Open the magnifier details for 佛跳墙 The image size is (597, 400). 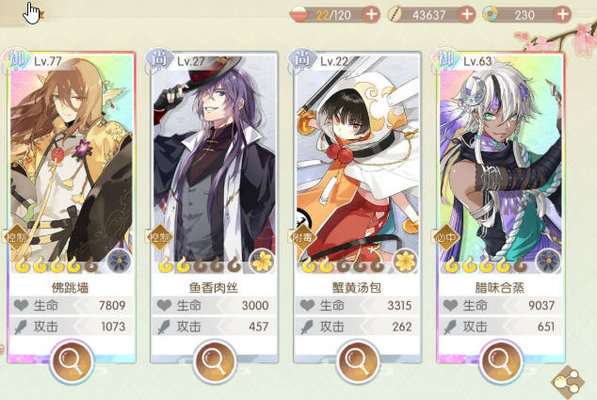(x=71, y=362)
